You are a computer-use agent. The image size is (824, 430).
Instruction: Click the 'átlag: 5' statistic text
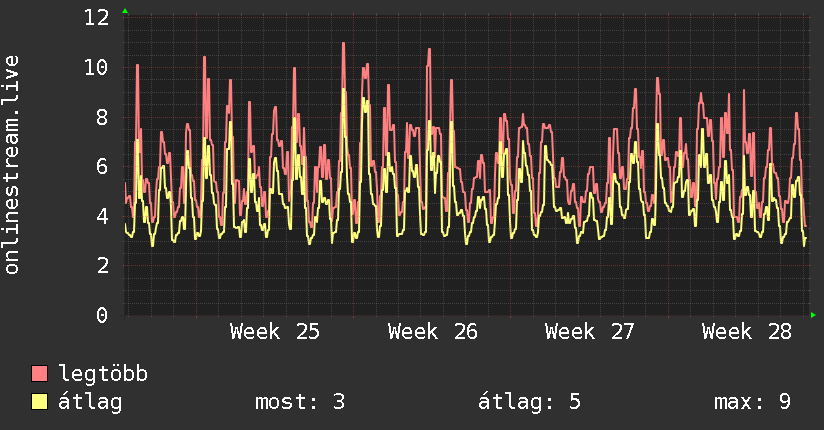[x=529, y=402]
